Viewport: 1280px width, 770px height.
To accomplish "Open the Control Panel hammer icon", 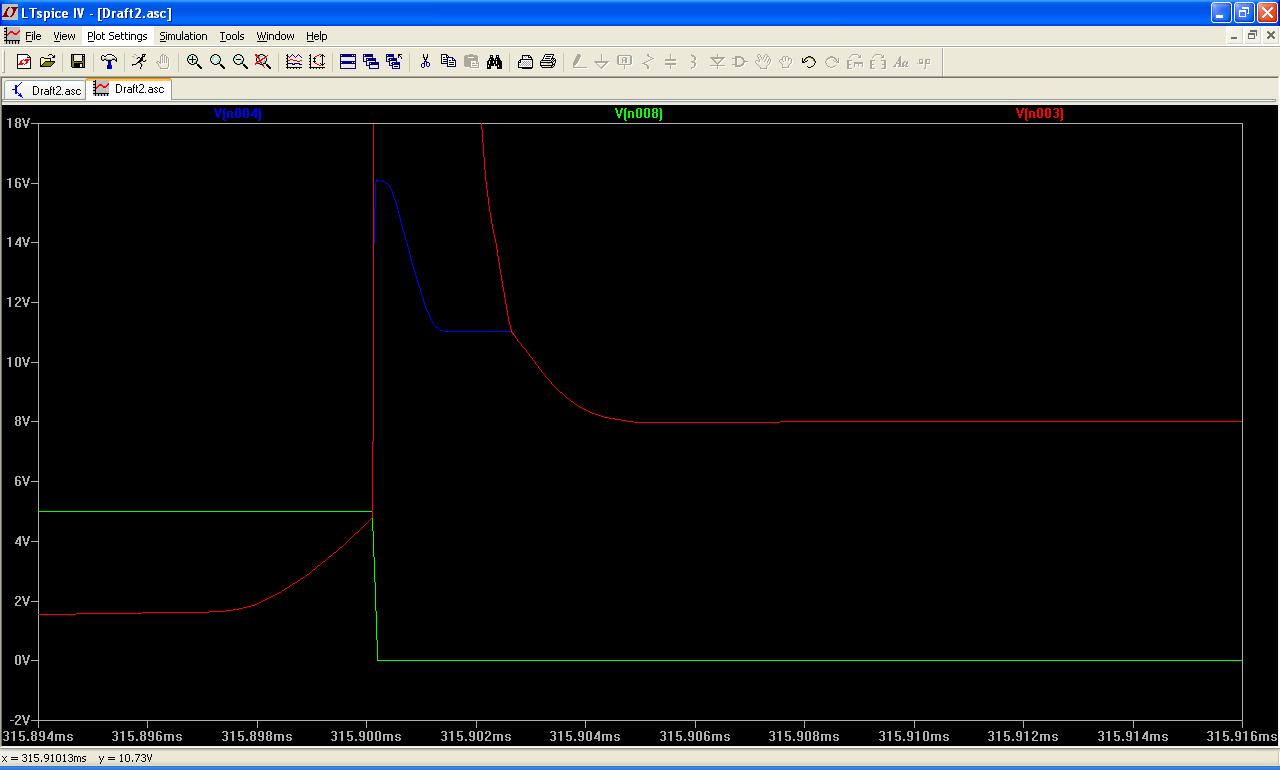I will pos(109,62).
